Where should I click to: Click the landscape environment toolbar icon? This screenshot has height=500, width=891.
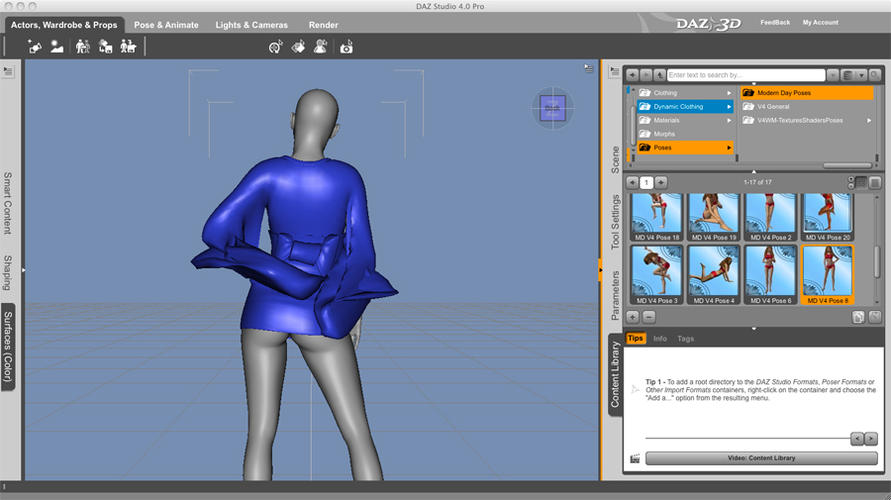(57, 47)
